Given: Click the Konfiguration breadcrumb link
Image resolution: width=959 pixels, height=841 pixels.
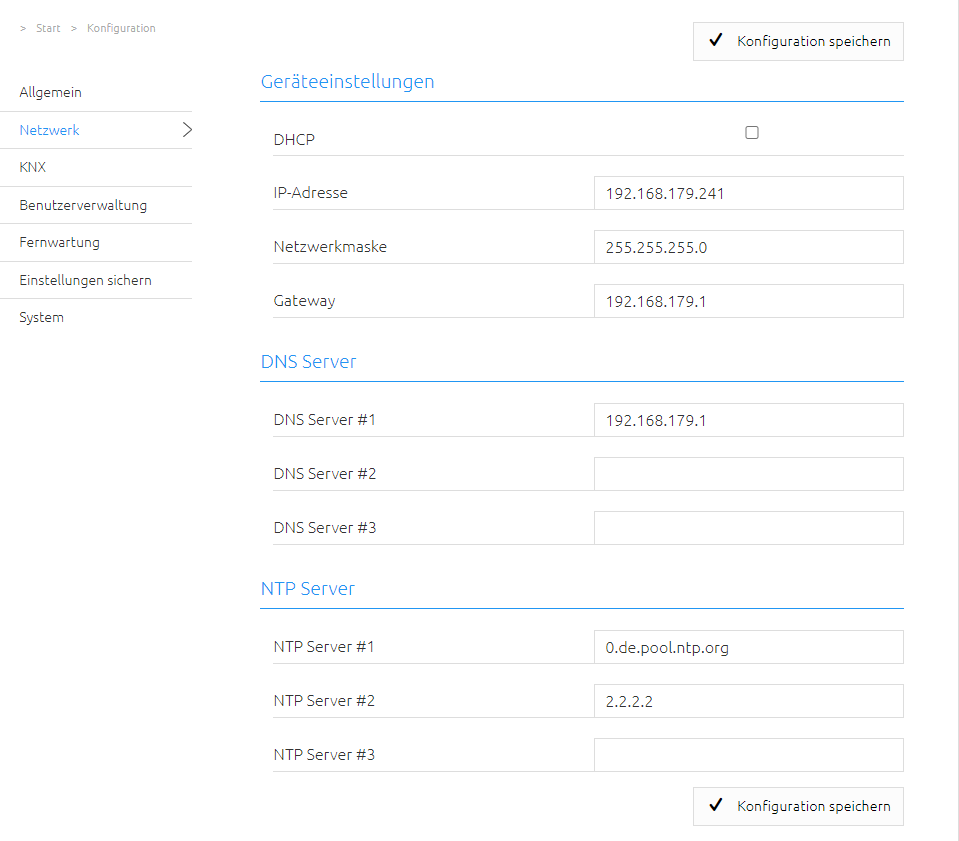Looking at the screenshot, I should (121, 28).
